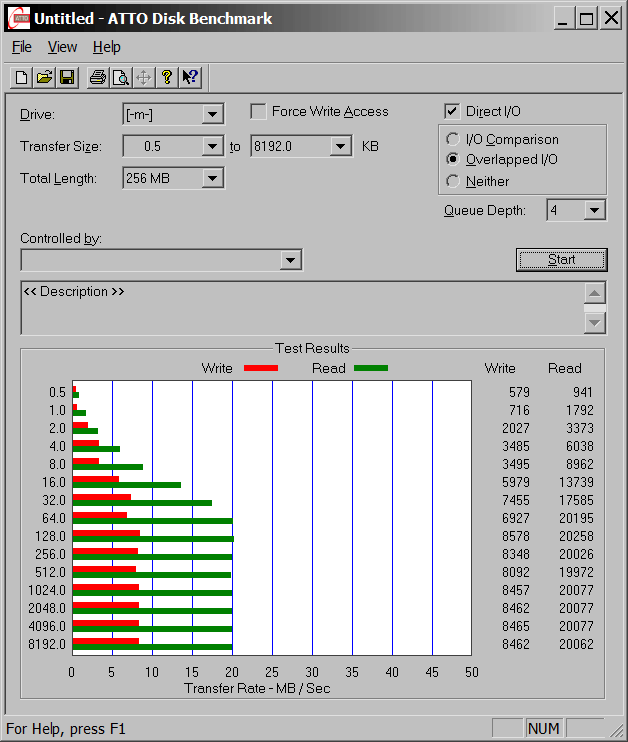Activate the context help pointer icon
Image resolution: width=628 pixels, height=742 pixels.
tap(191, 77)
